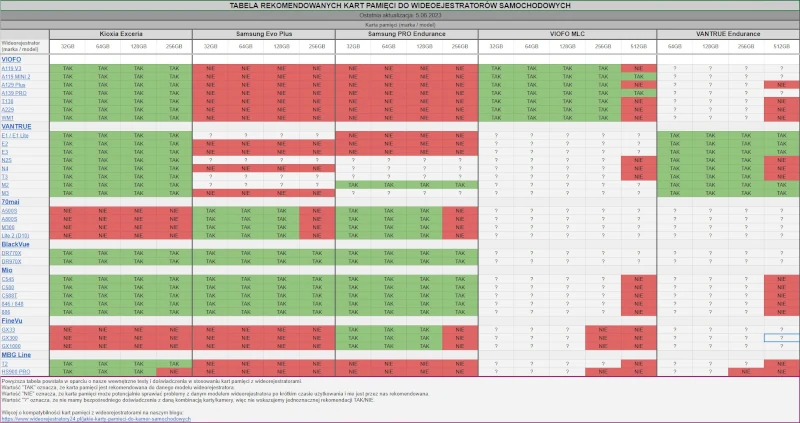Select HS900 PRO row's NIE cell under Kioxia 256GB
Image resolution: width=800 pixels, height=423 pixels.
pyautogui.click(x=174, y=372)
